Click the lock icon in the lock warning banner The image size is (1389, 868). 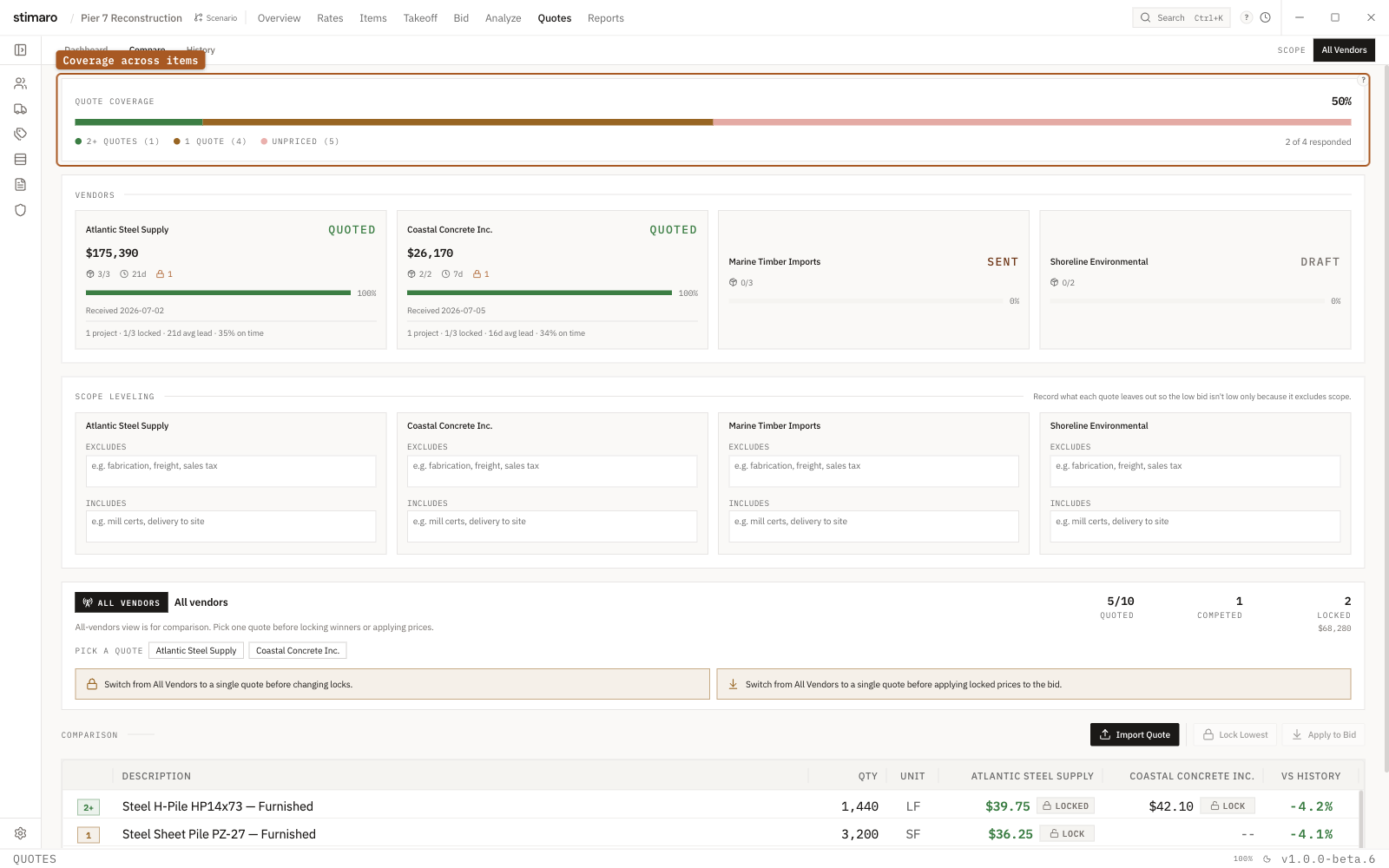point(92,684)
